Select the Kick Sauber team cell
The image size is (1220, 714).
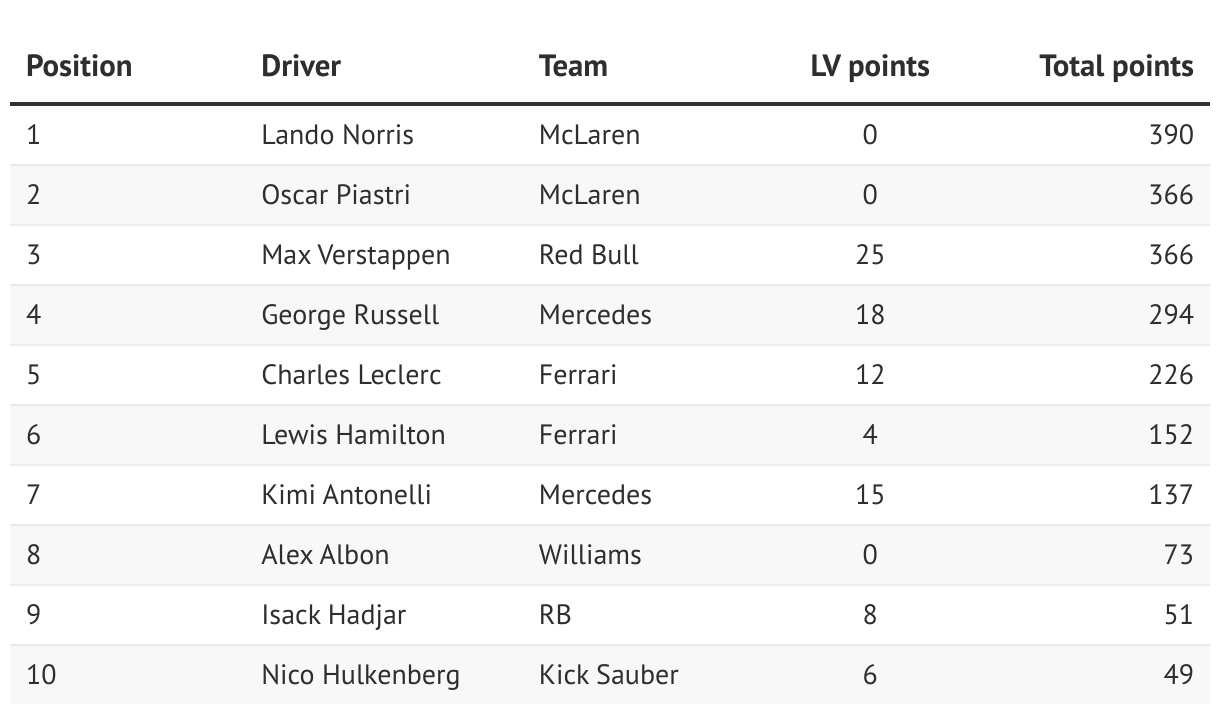point(608,675)
